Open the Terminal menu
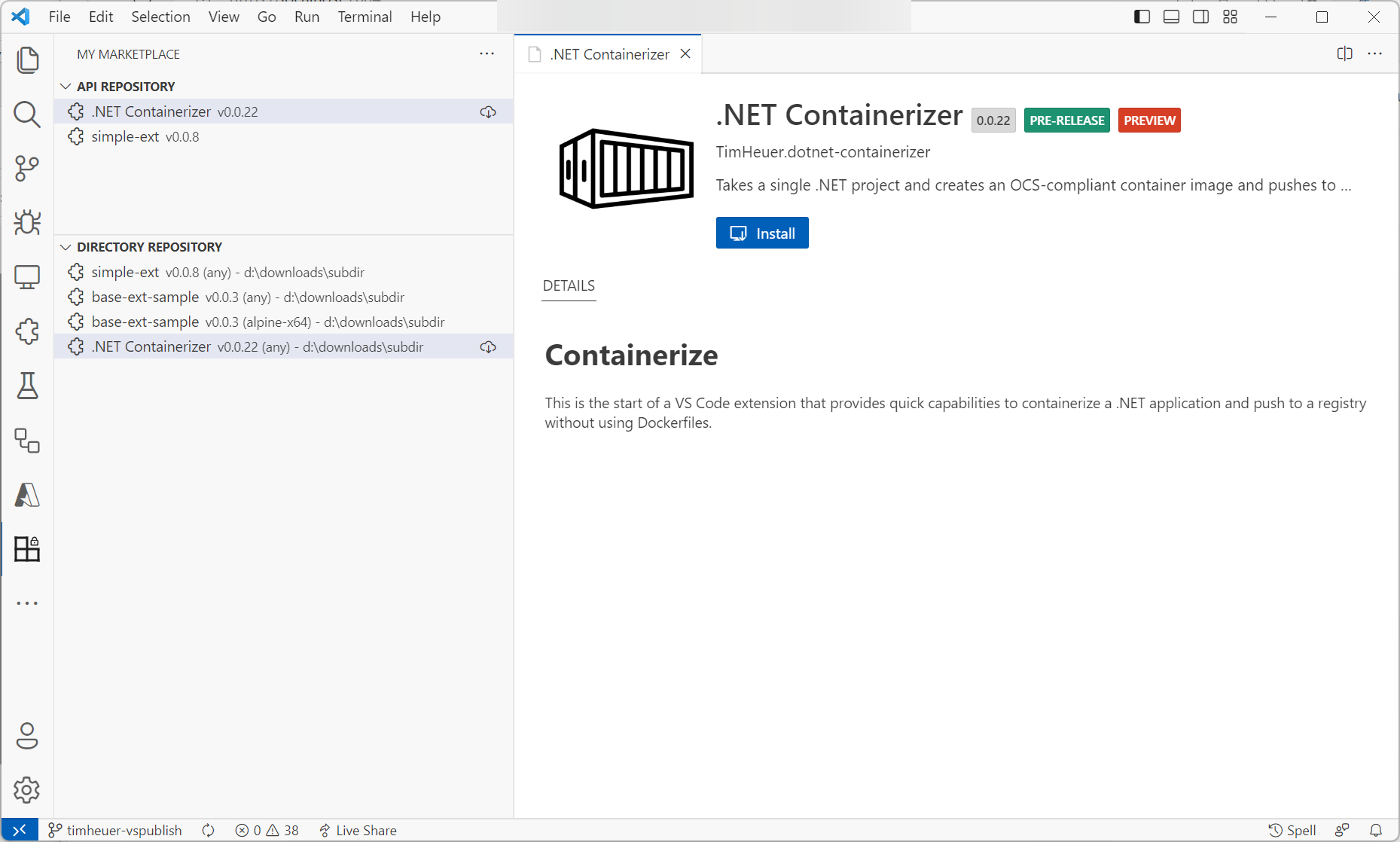Image resolution: width=1400 pixels, height=842 pixels. 364,17
